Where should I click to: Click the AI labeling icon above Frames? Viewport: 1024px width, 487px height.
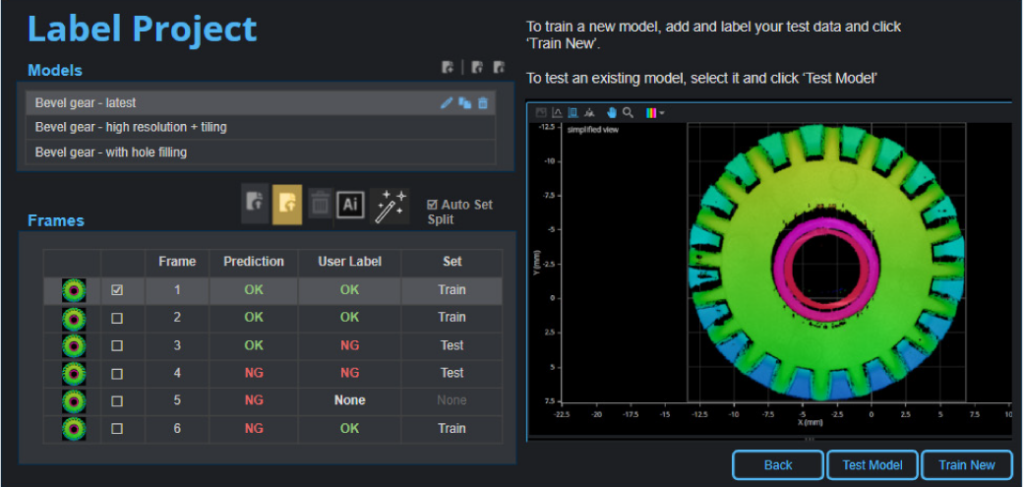pos(350,204)
